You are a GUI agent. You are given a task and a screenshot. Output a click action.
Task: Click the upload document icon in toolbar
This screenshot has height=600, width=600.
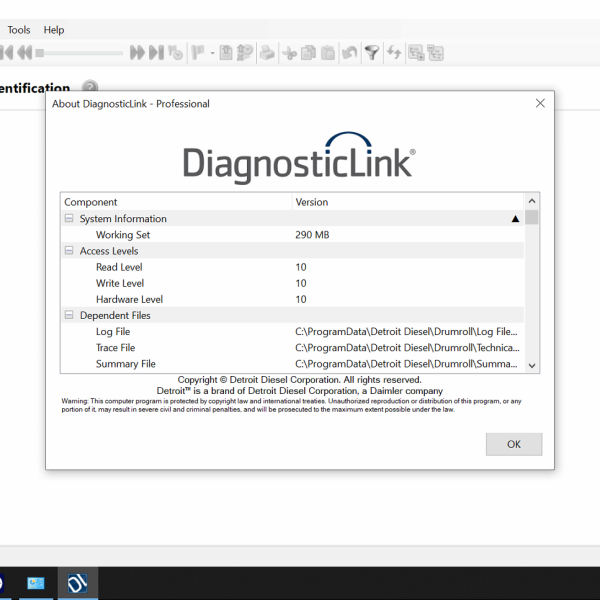coord(226,52)
